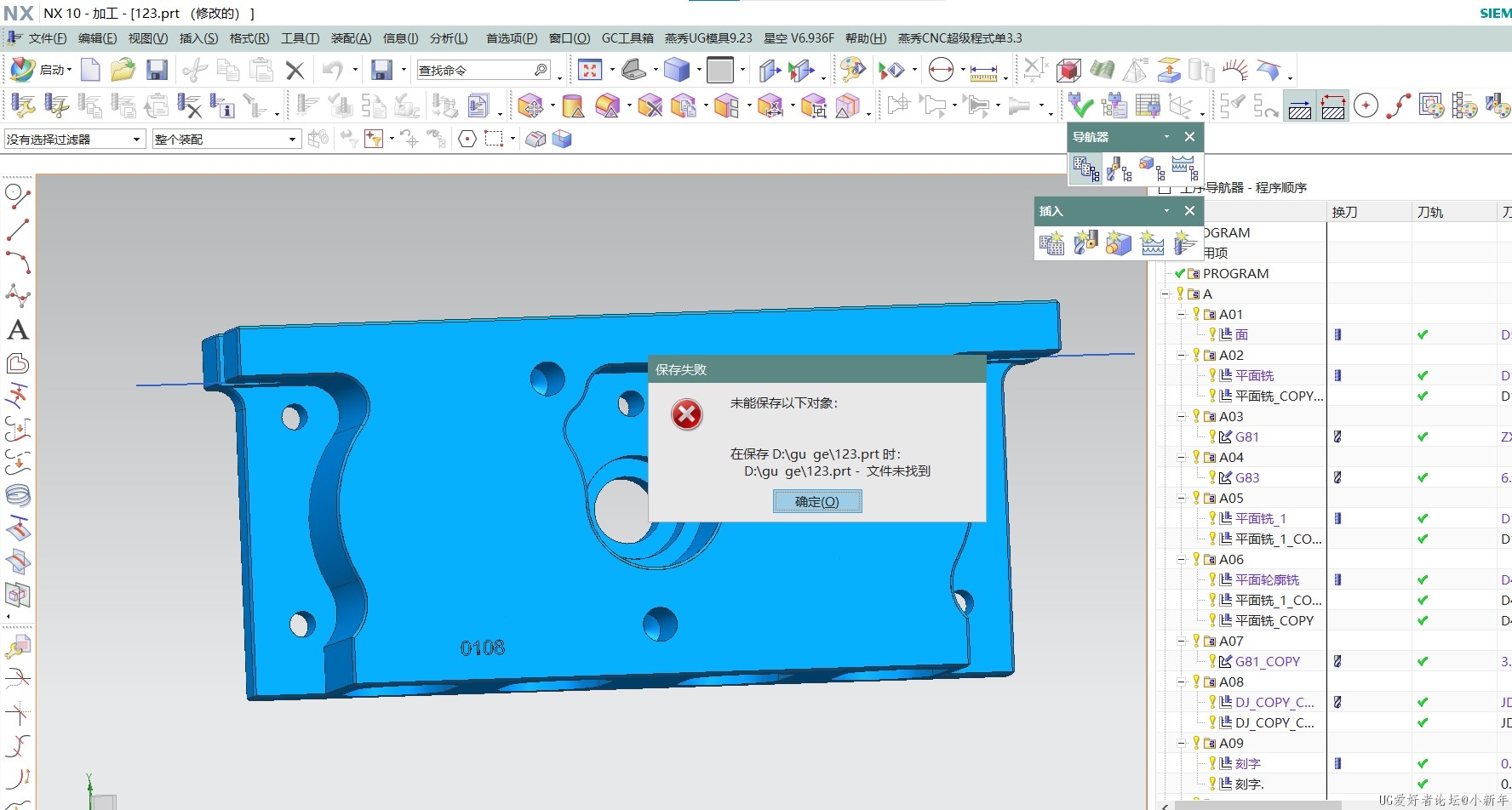Switch to Program Order view icon
1512x810 pixels.
pyautogui.click(x=1086, y=168)
